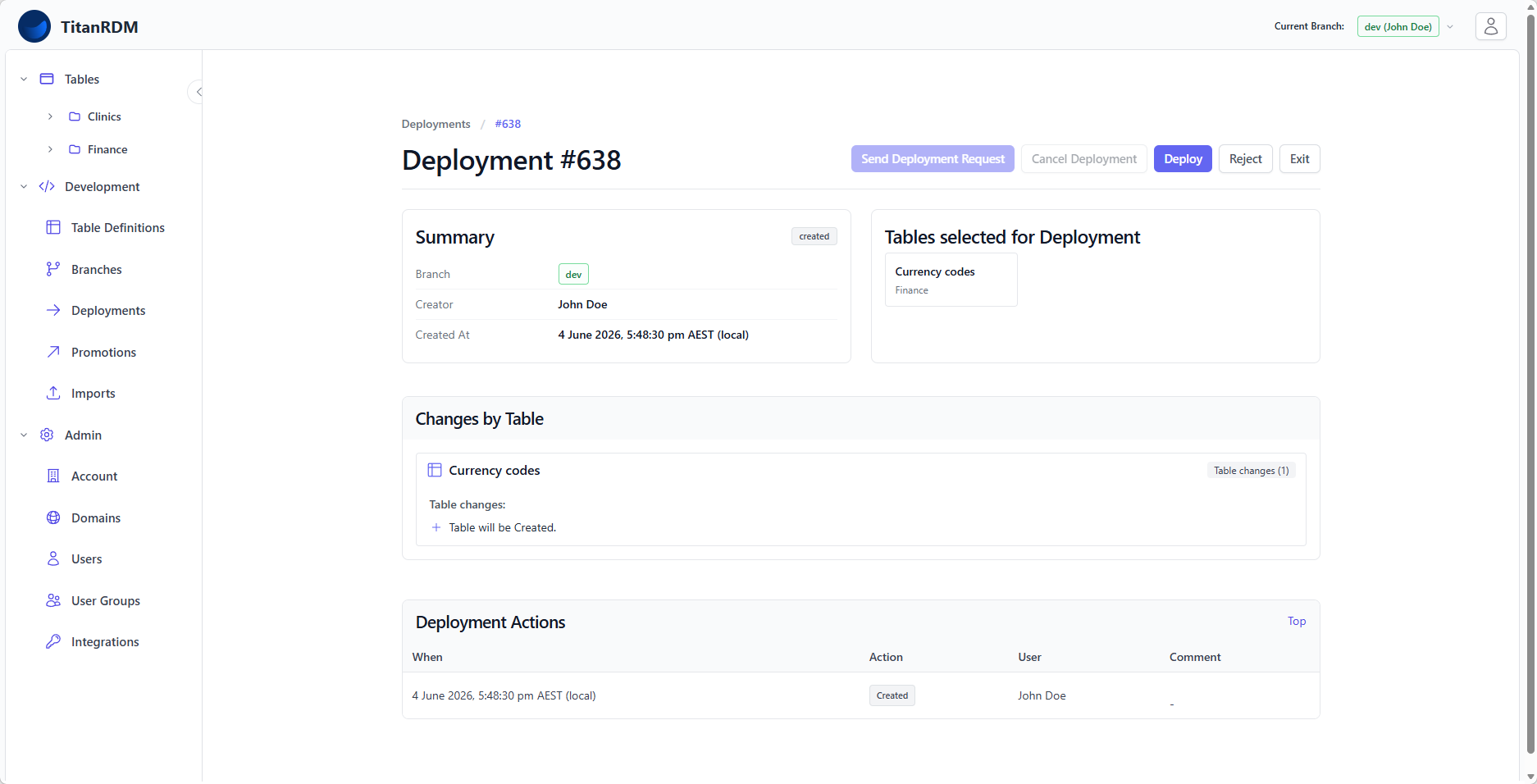Image resolution: width=1537 pixels, height=784 pixels.
Task: Open the Current Branch dropdown arrow
Action: pyautogui.click(x=1450, y=27)
